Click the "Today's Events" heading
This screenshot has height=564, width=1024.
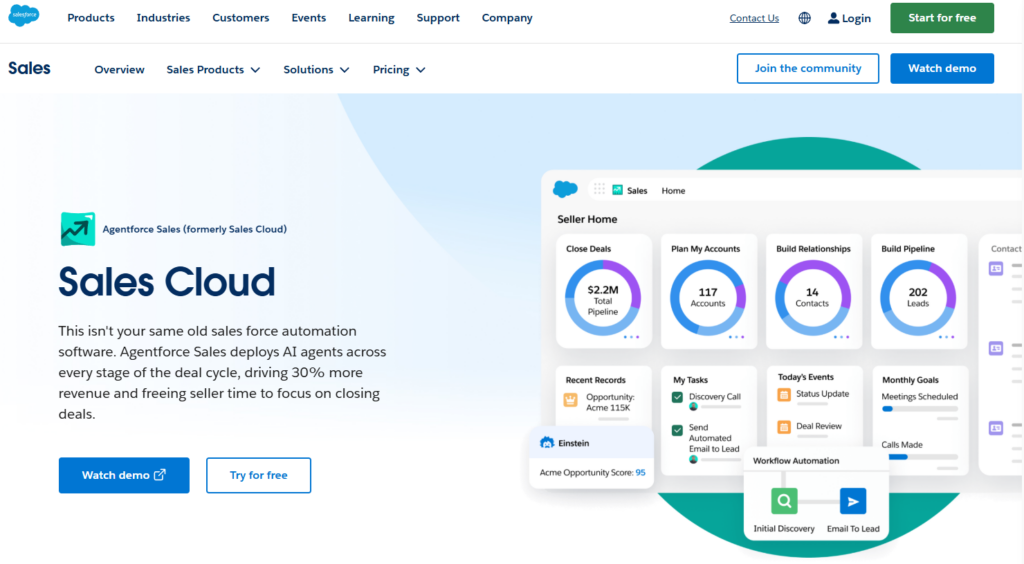point(805,377)
